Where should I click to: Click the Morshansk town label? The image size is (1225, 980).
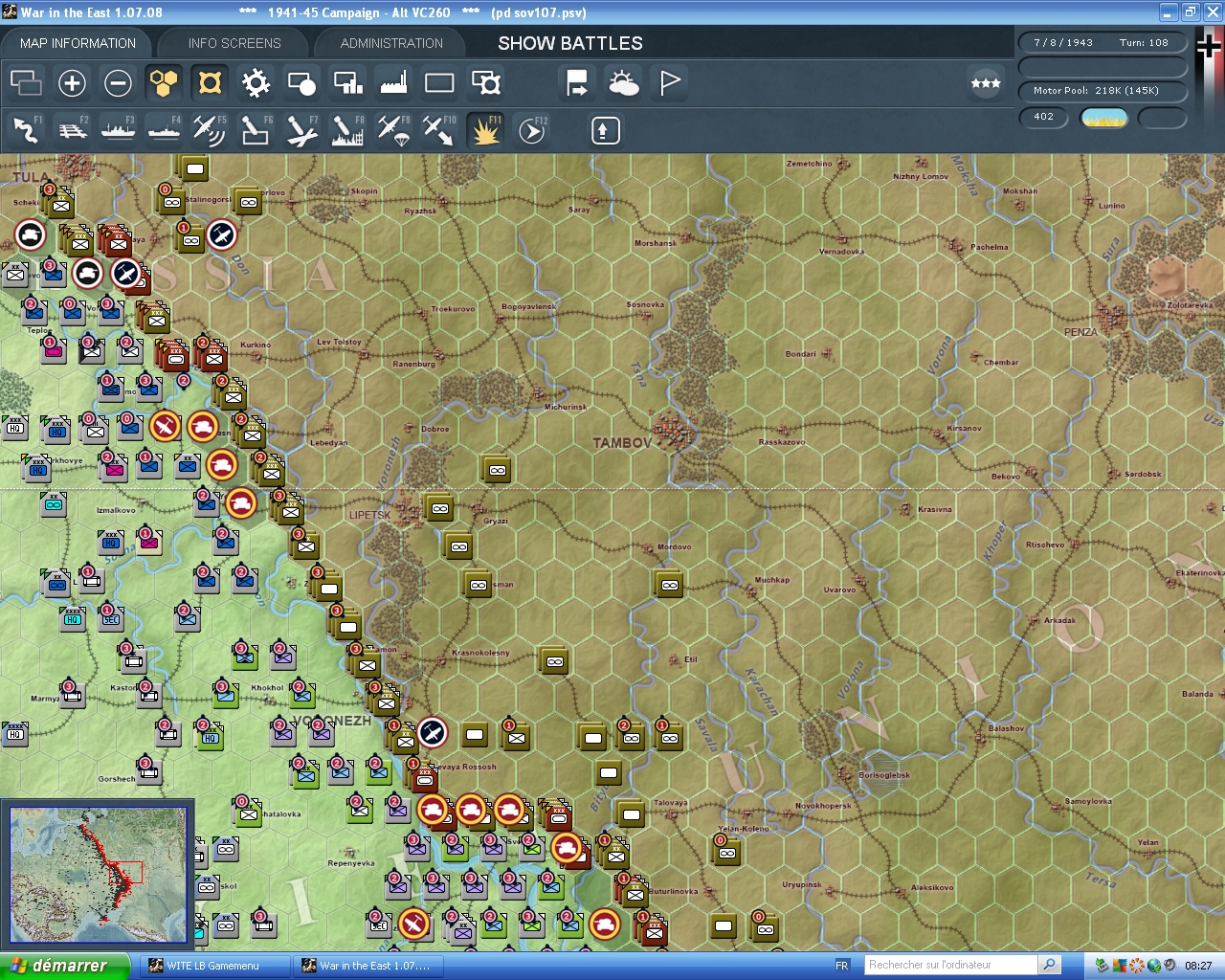tap(656, 243)
